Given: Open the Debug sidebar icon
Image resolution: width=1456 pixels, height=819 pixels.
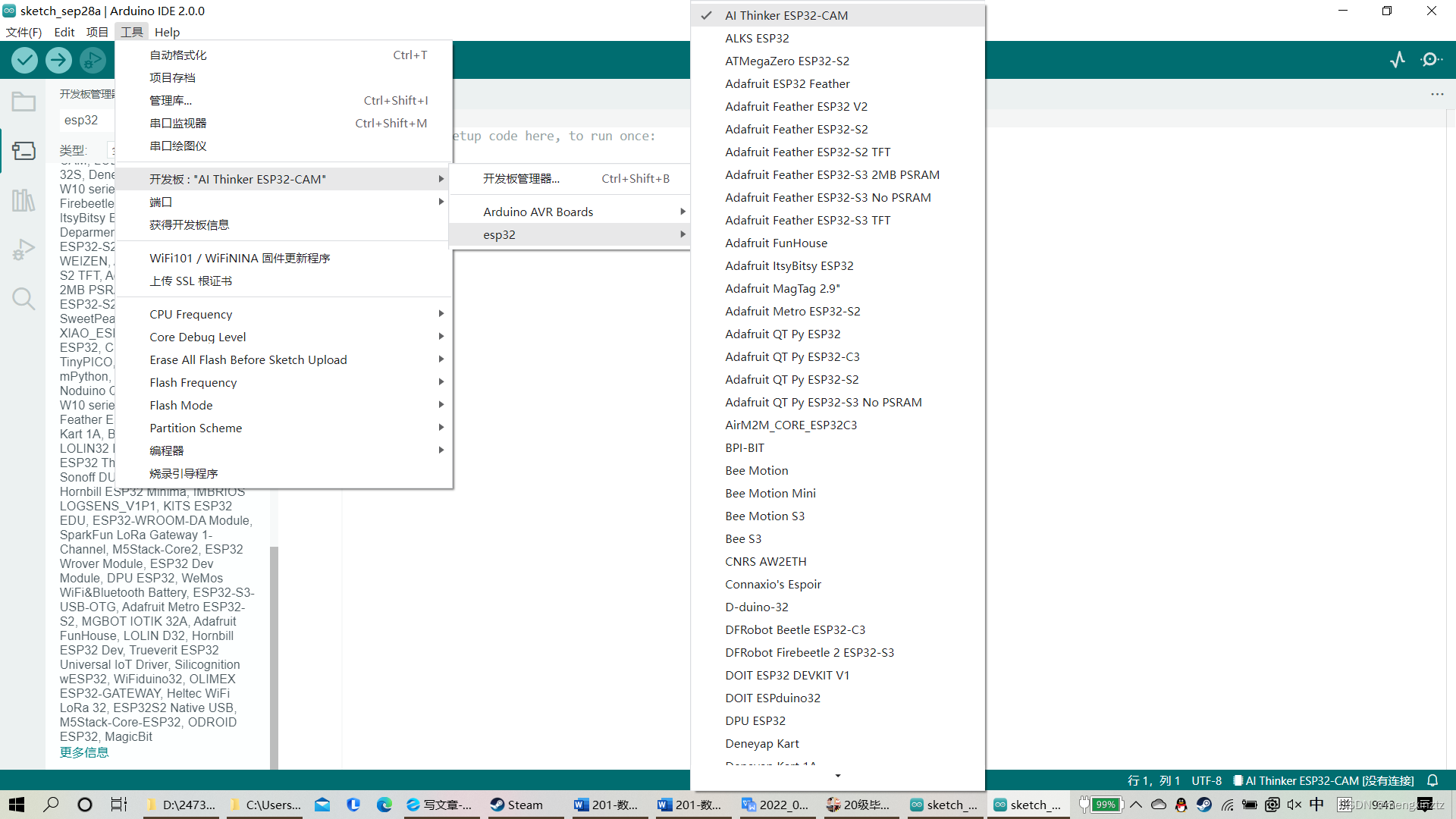Looking at the screenshot, I should [24, 249].
